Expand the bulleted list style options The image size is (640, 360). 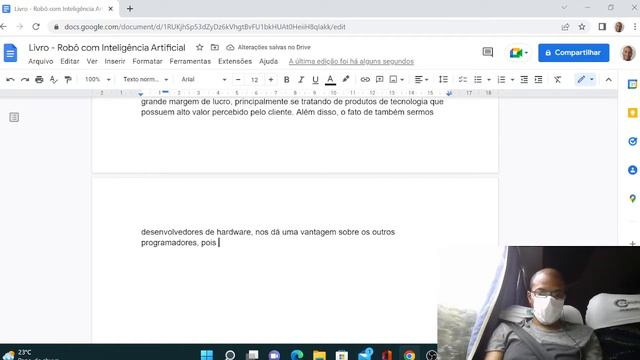489,80
